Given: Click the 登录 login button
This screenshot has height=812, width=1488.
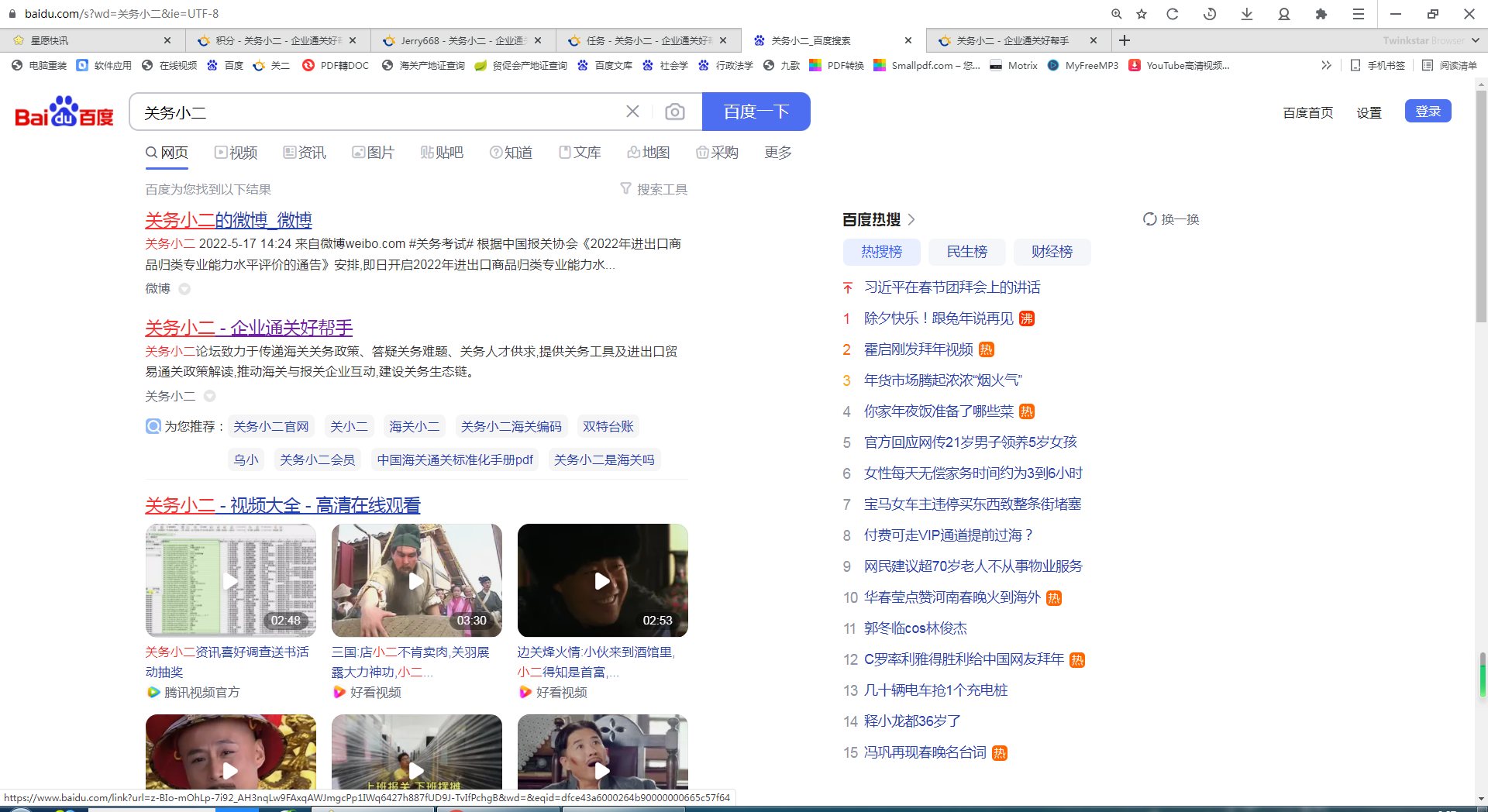Looking at the screenshot, I should pyautogui.click(x=1428, y=111).
